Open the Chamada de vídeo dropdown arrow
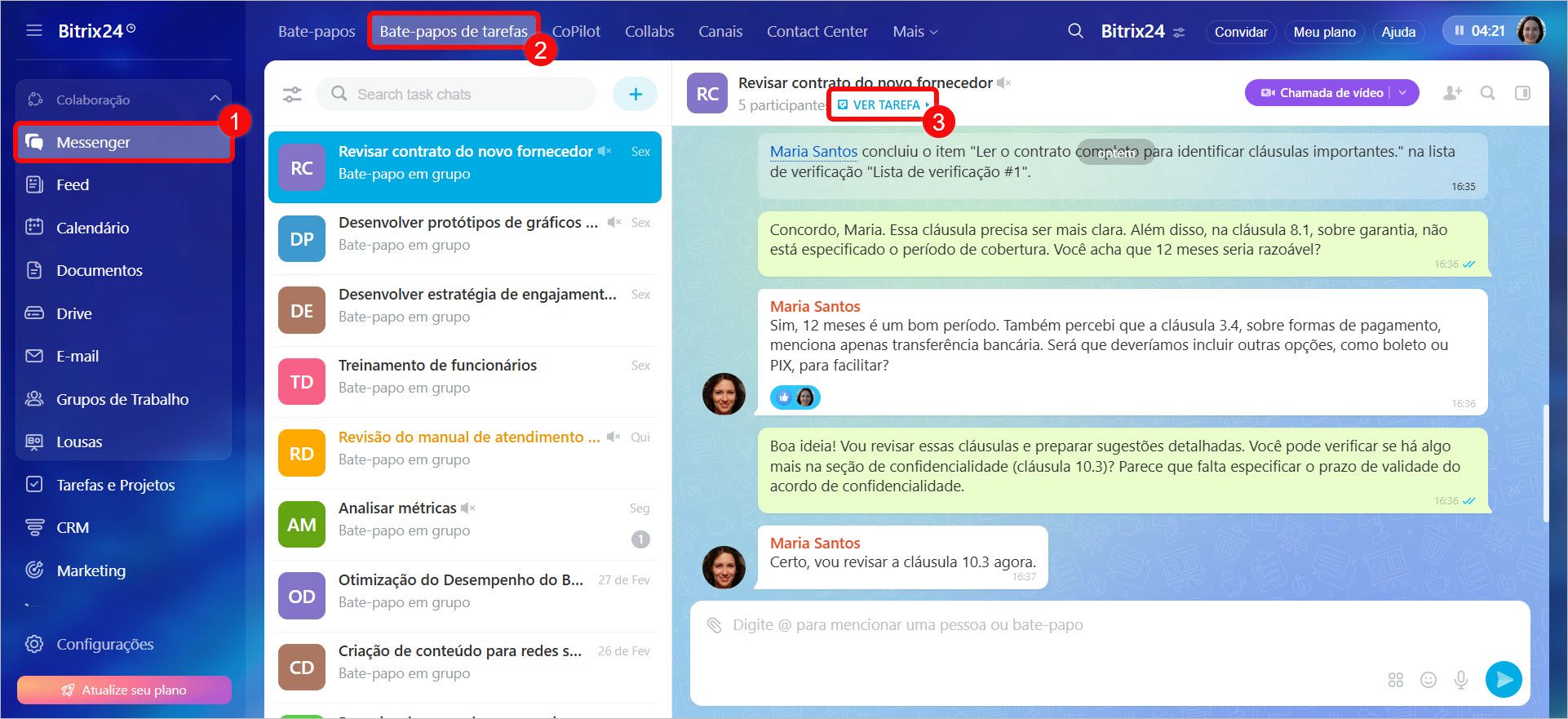 [1403, 93]
